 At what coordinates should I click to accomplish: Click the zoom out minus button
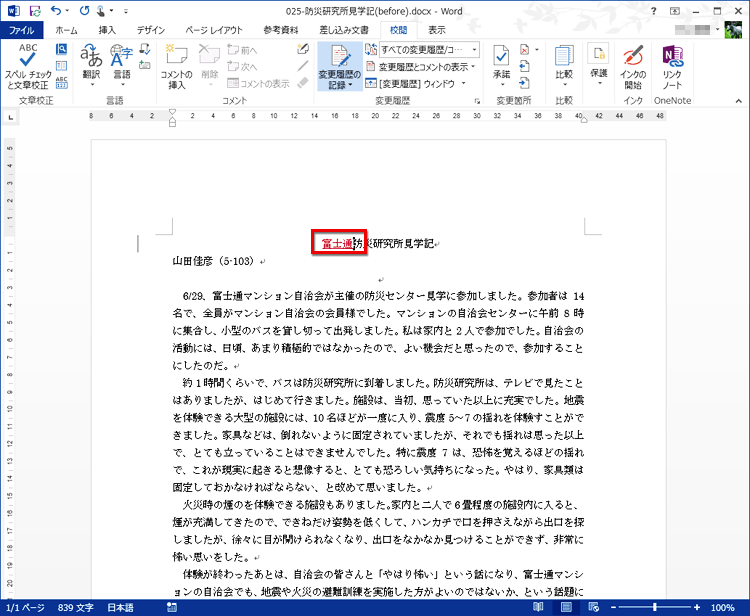click(x=614, y=607)
